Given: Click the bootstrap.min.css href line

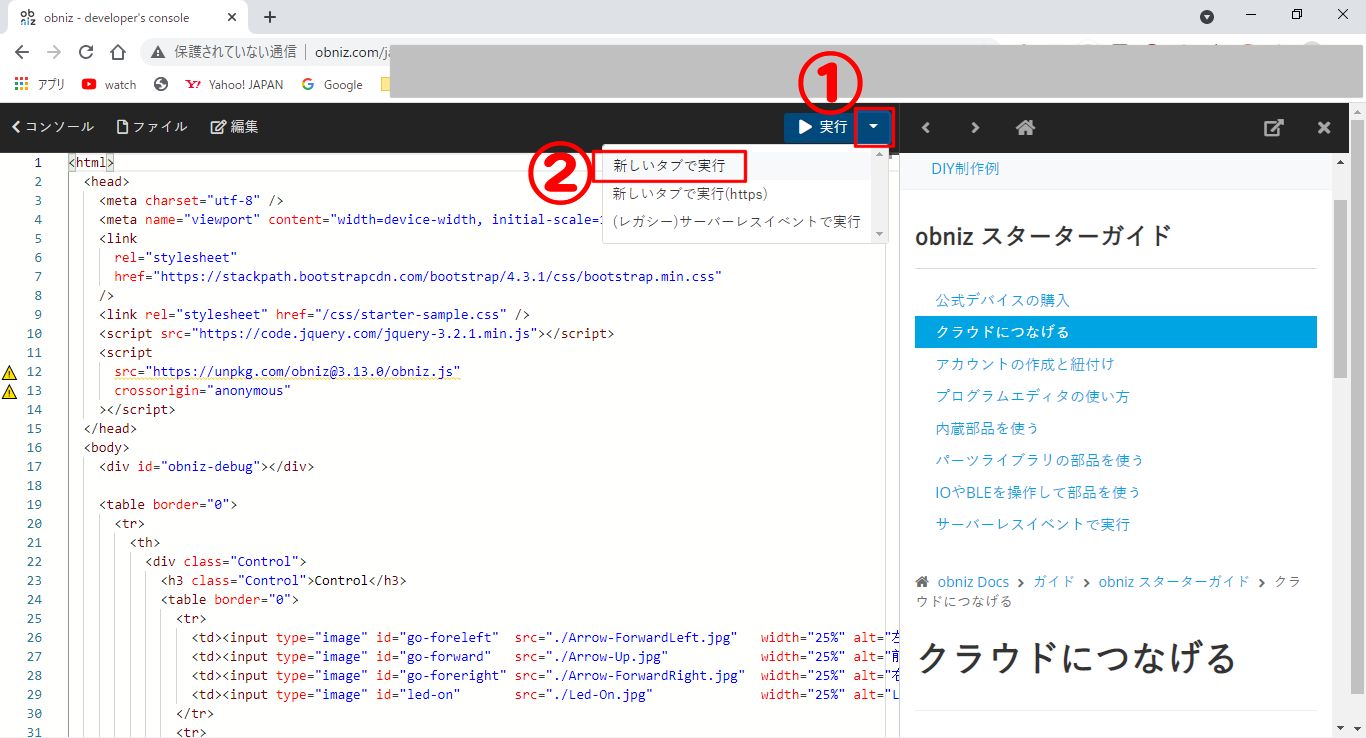Looking at the screenshot, I should point(418,277).
